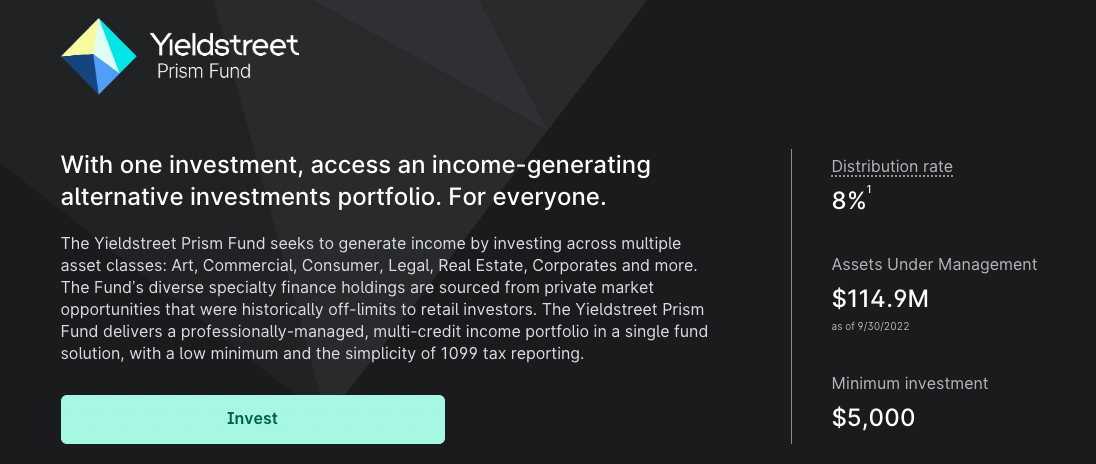Click the vertical divider beside the stats column
This screenshot has width=1096, height=464.
click(791, 295)
